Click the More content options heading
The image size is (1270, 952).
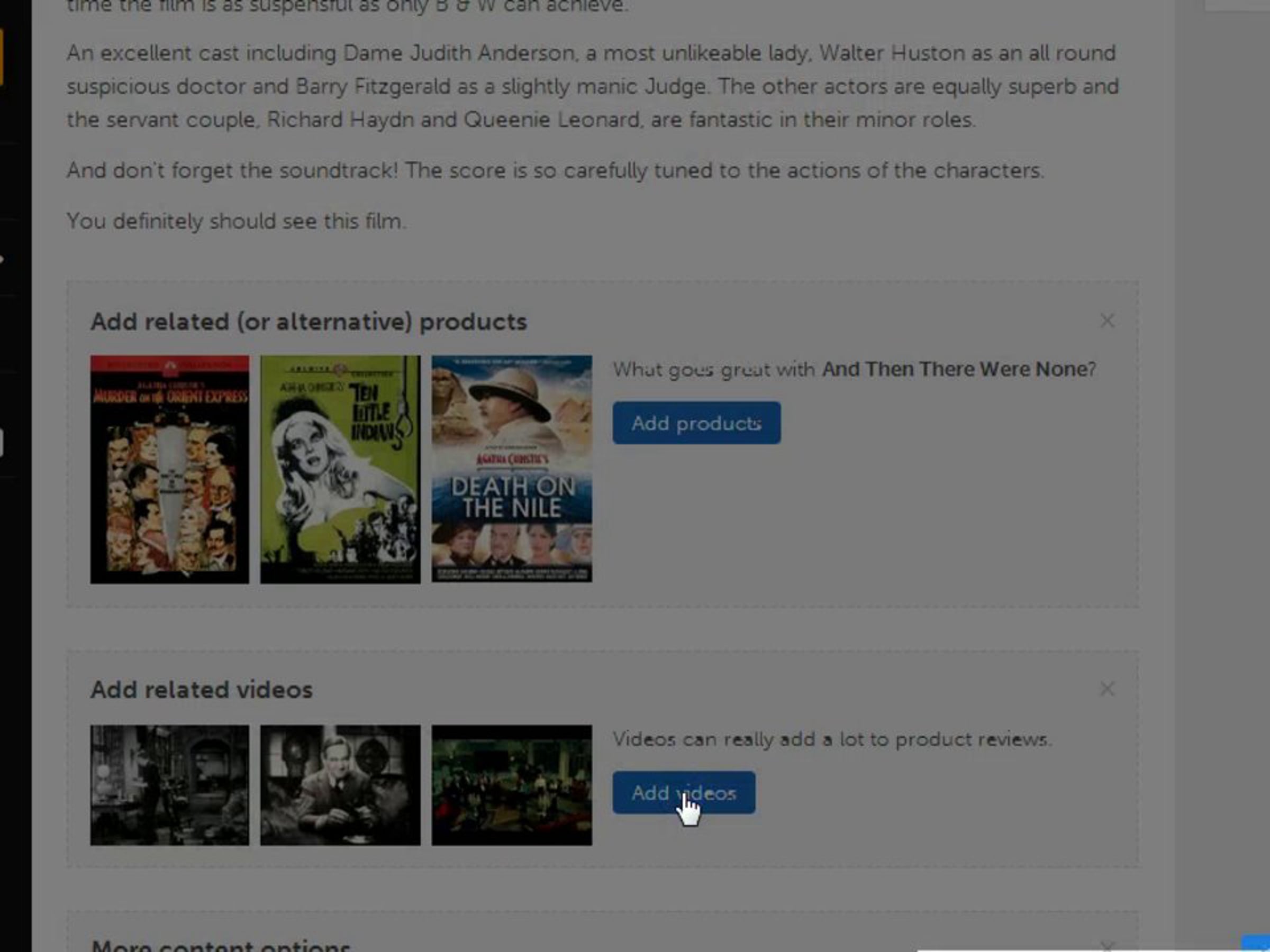point(221,946)
